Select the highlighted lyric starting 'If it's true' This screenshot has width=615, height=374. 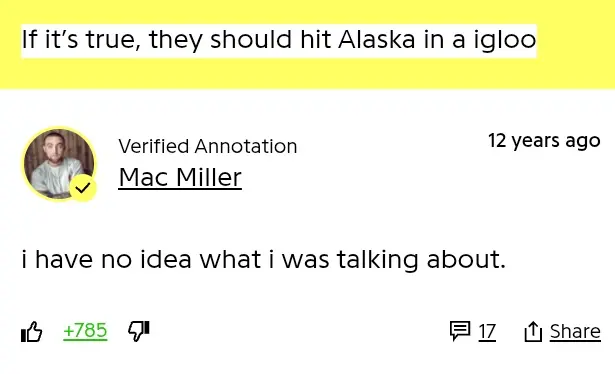(279, 41)
